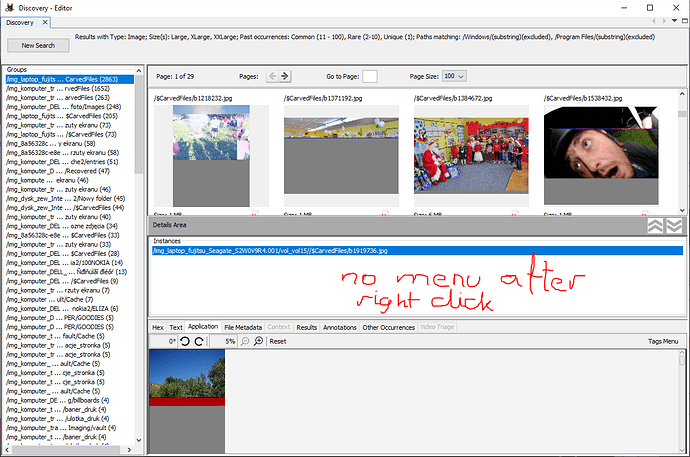Switch to the Annotations tab
The width and height of the screenshot is (690, 457).
tap(340, 327)
